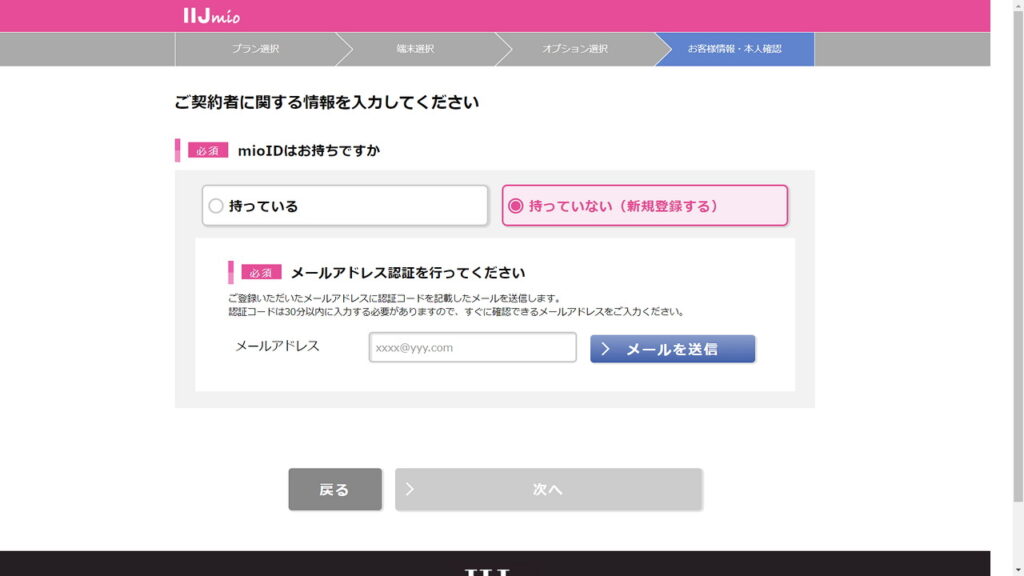Image resolution: width=1024 pixels, height=576 pixels.
Task: Click the scrollbar down arrow
Action: pos(1015,568)
